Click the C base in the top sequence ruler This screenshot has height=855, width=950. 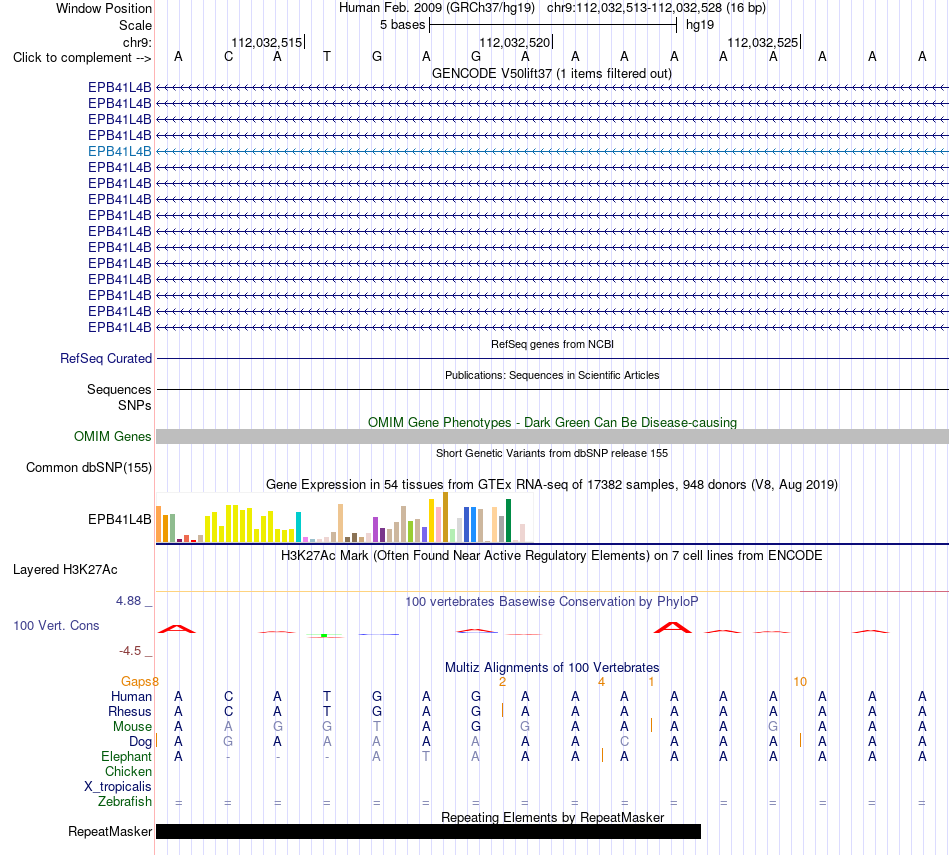[x=228, y=56]
